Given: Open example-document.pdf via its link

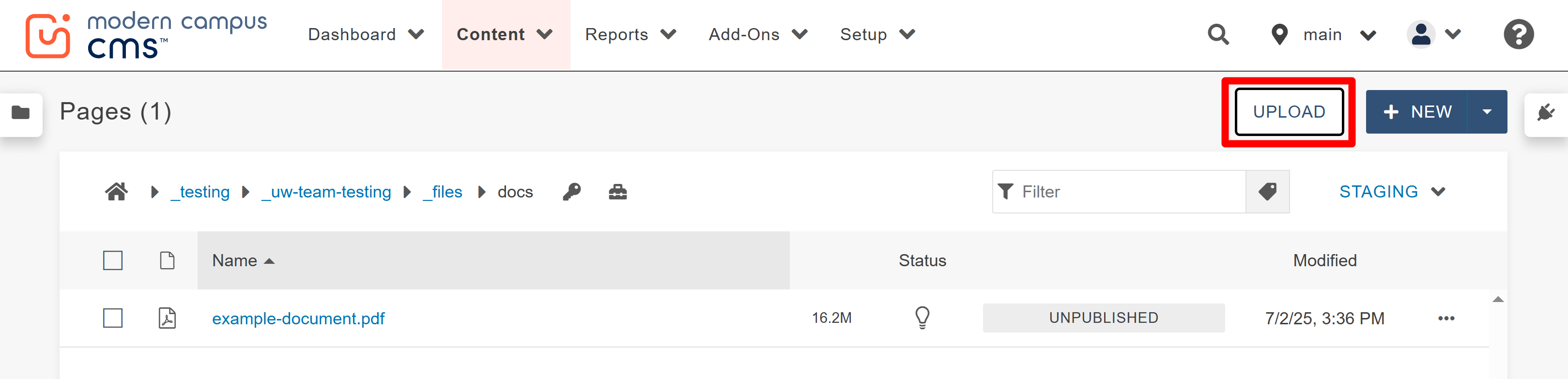Looking at the screenshot, I should point(298,318).
